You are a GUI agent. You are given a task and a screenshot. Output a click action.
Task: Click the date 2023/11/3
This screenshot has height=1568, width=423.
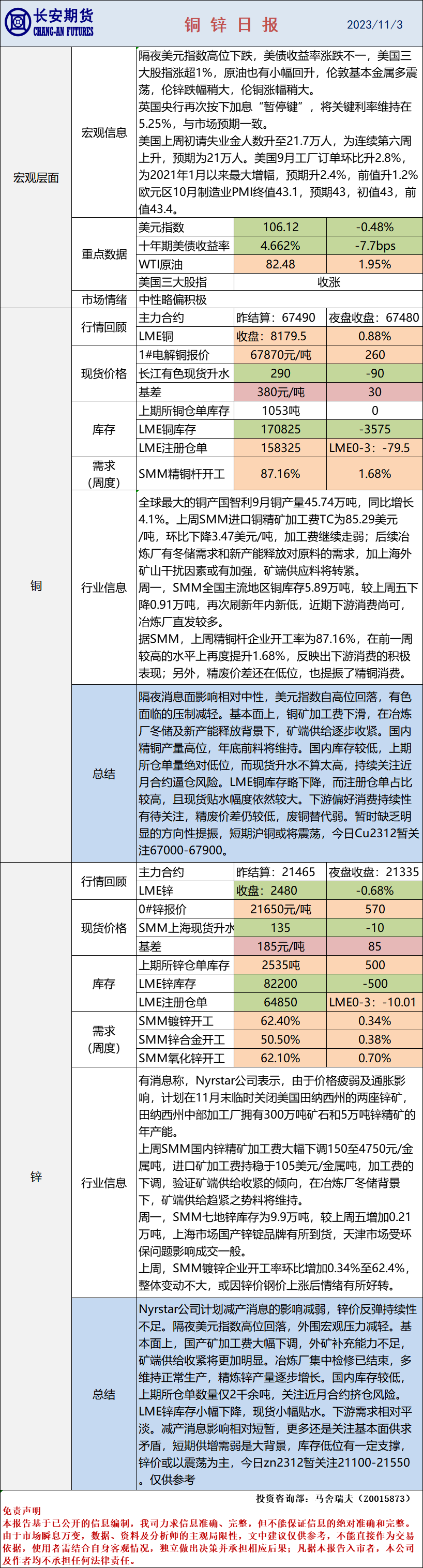(374, 25)
